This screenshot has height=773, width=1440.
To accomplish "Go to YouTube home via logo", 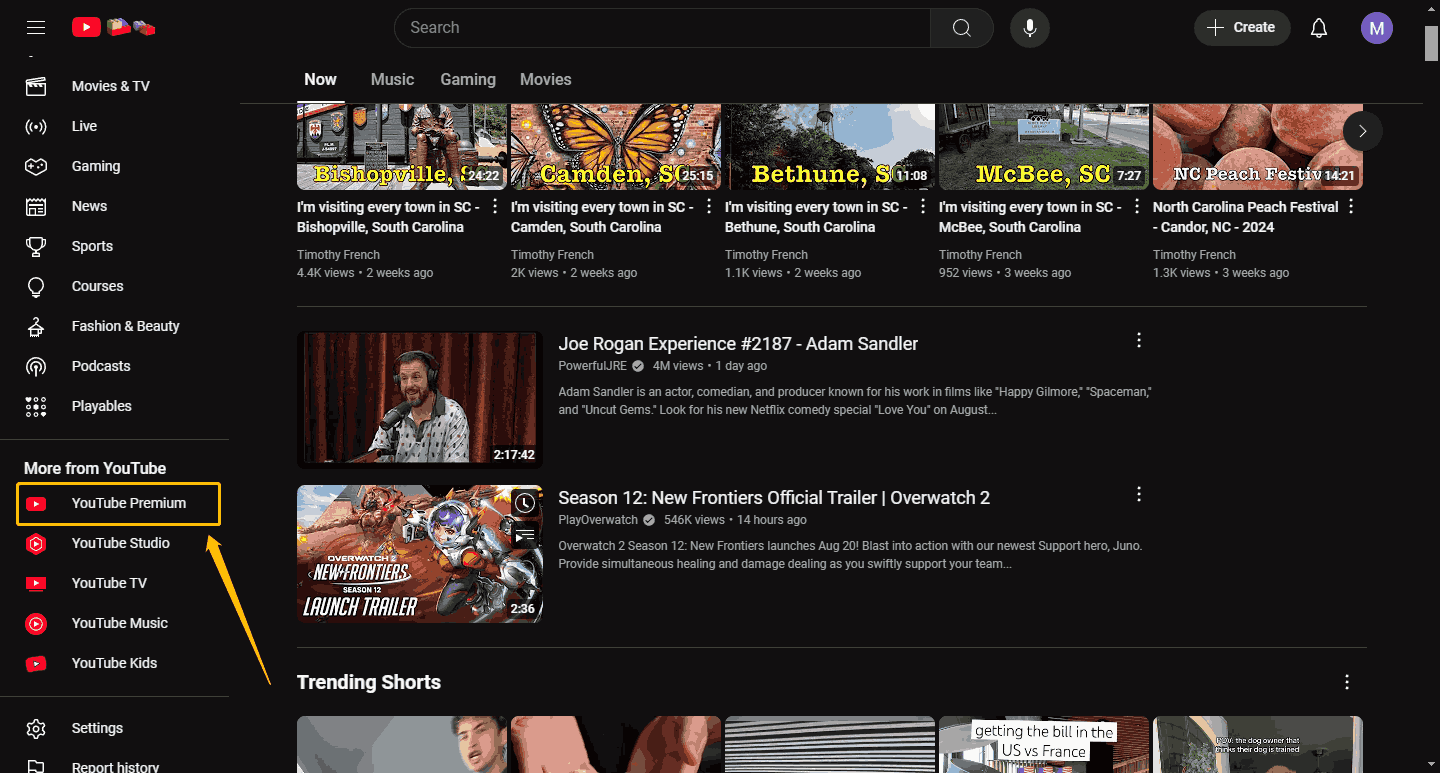I will tap(113, 28).
